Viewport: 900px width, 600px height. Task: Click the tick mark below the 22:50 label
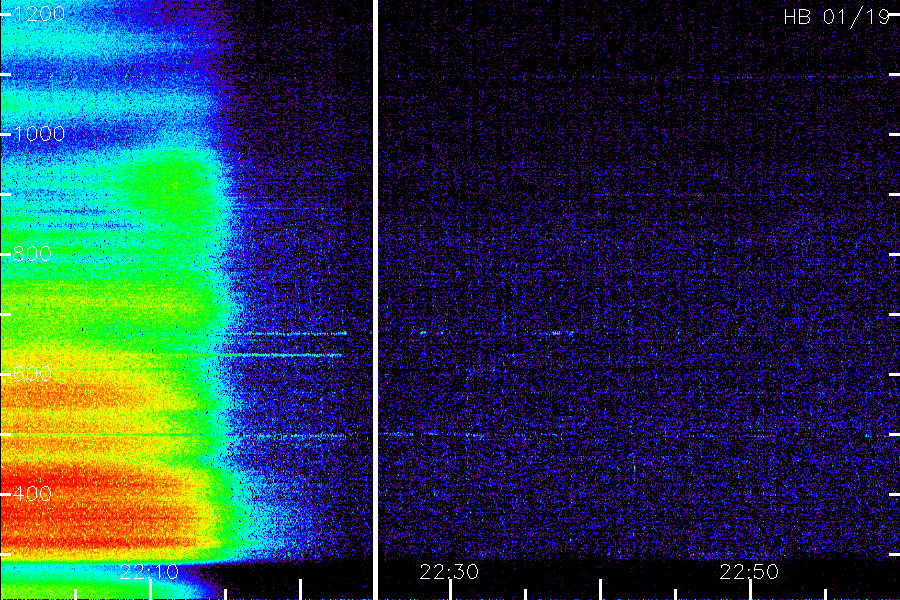pyautogui.click(x=750, y=590)
